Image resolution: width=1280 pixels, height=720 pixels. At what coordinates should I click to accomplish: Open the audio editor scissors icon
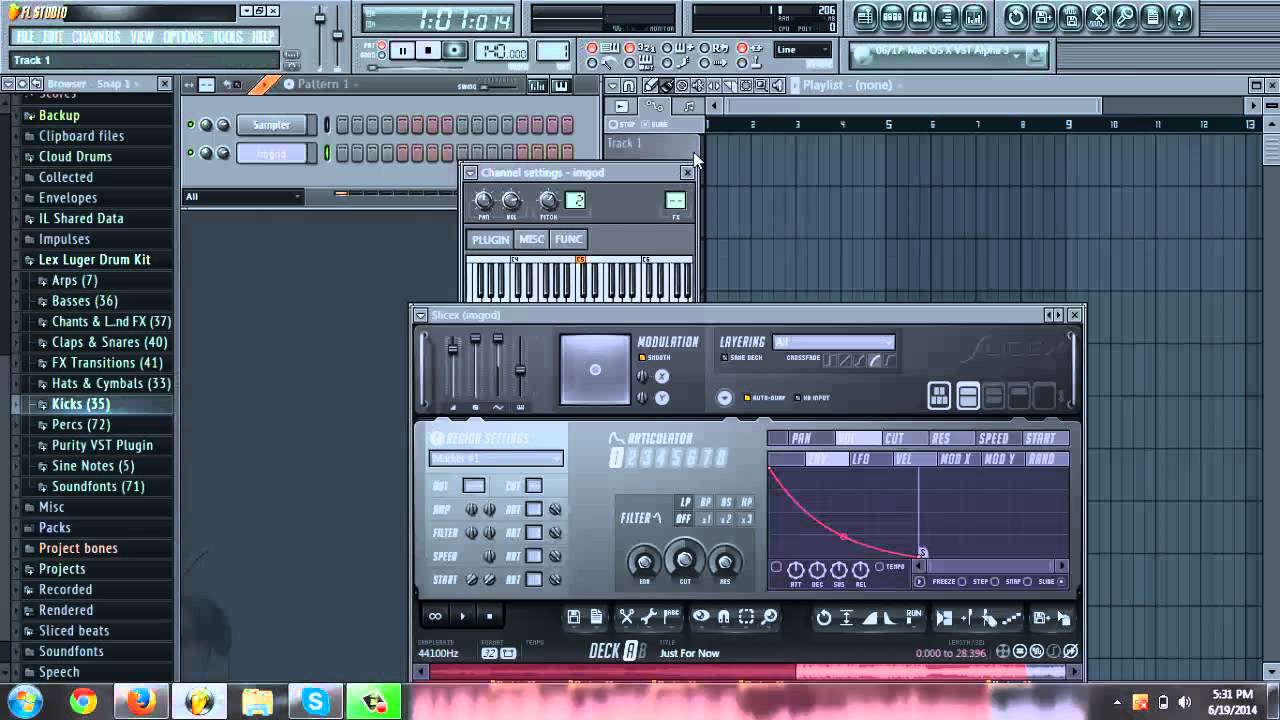coord(1097,17)
